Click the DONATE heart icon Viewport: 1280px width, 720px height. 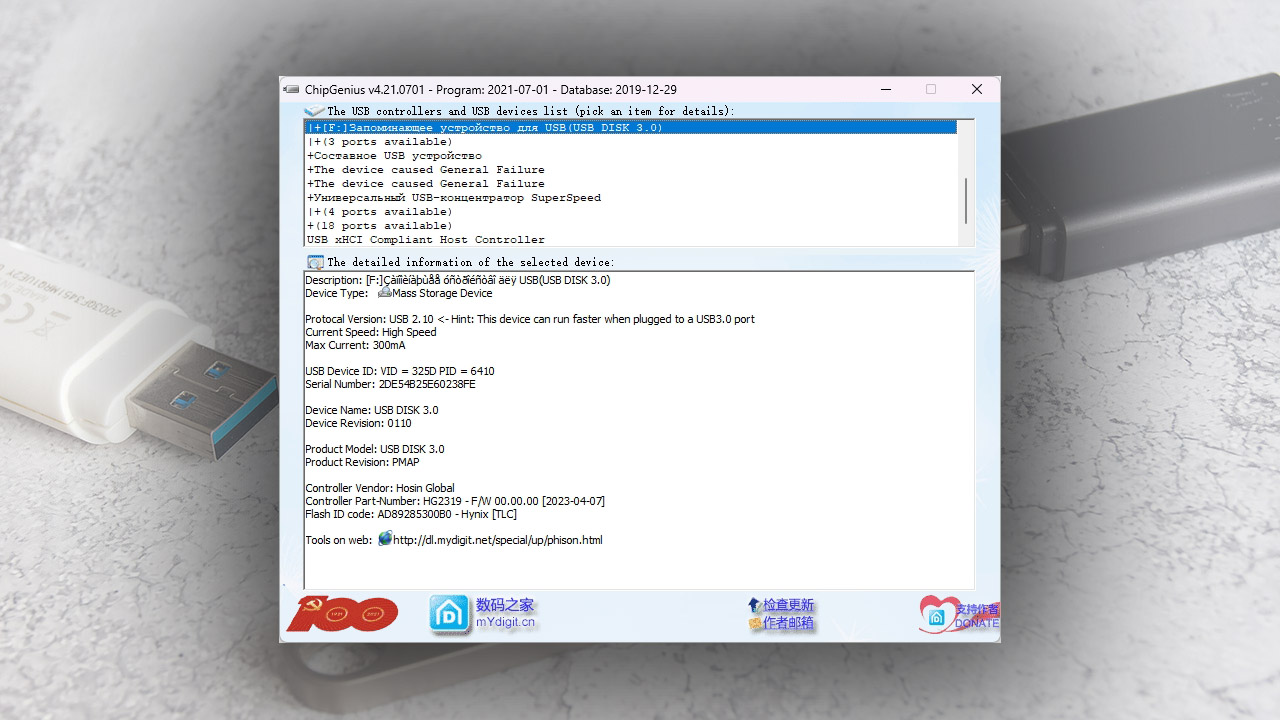[936, 615]
